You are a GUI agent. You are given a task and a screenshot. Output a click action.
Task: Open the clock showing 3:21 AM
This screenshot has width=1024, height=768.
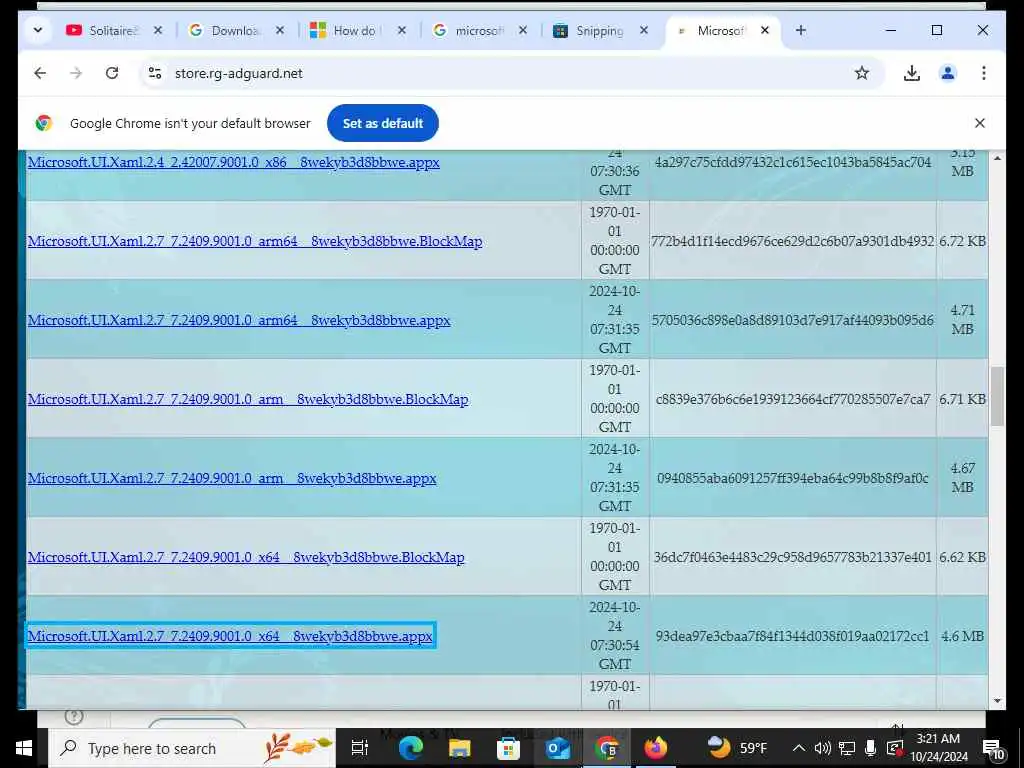(939, 748)
